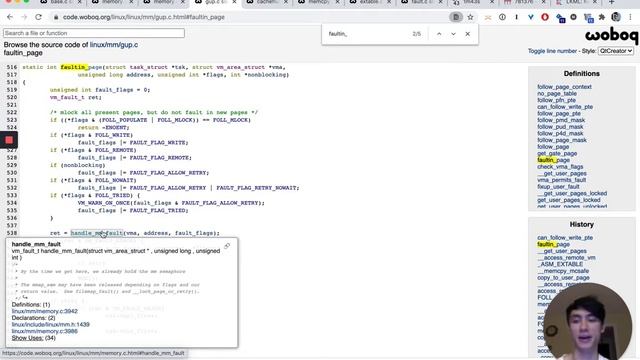640x360 pixels.
Task: Open __memcpy_mcsafe in History
Action: [563, 271]
